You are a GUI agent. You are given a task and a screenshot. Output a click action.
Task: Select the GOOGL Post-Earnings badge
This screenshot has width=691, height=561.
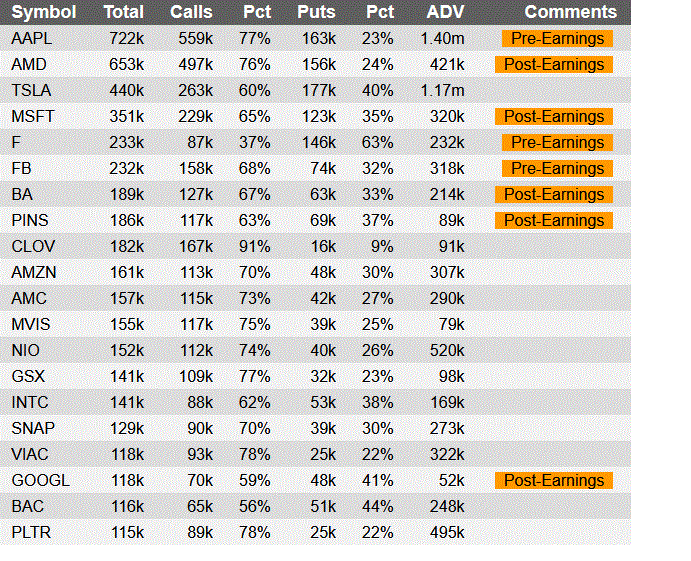(554, 480)
